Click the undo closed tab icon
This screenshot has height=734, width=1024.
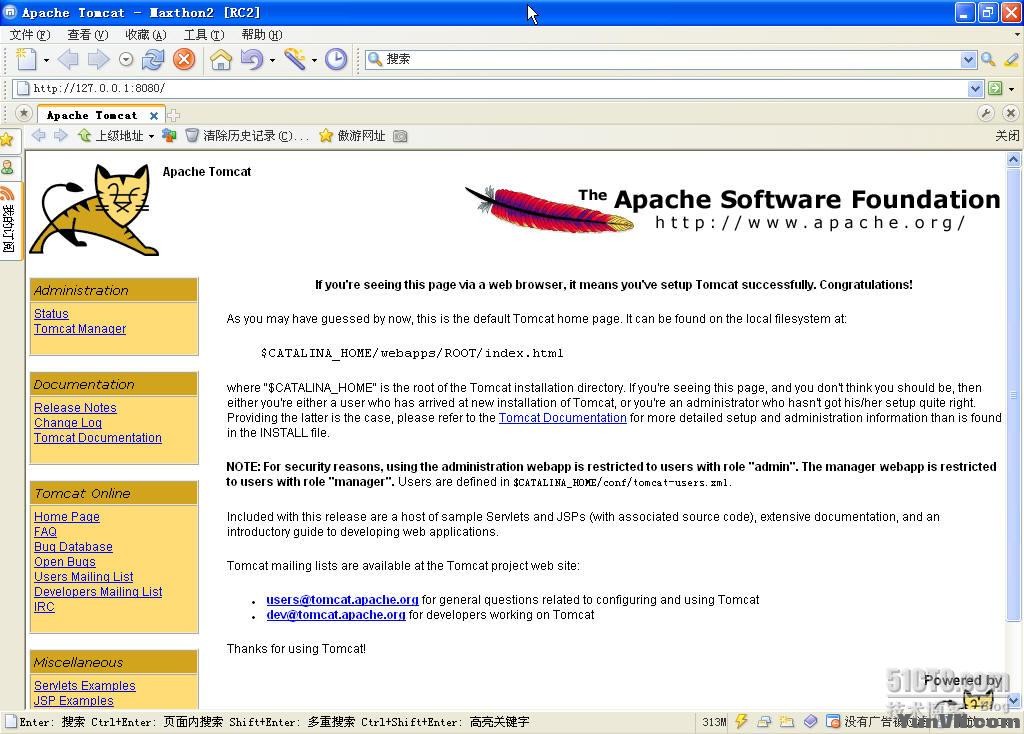(252, 59)
